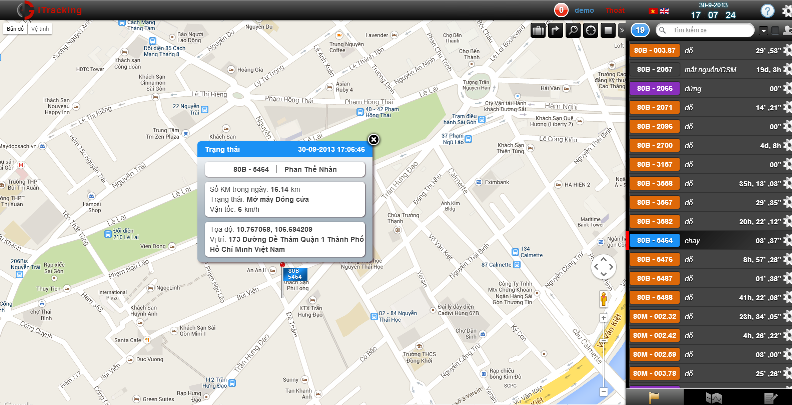Select vehicle 80B - 6488
This screenshot has height=405, width=792.
655,297
